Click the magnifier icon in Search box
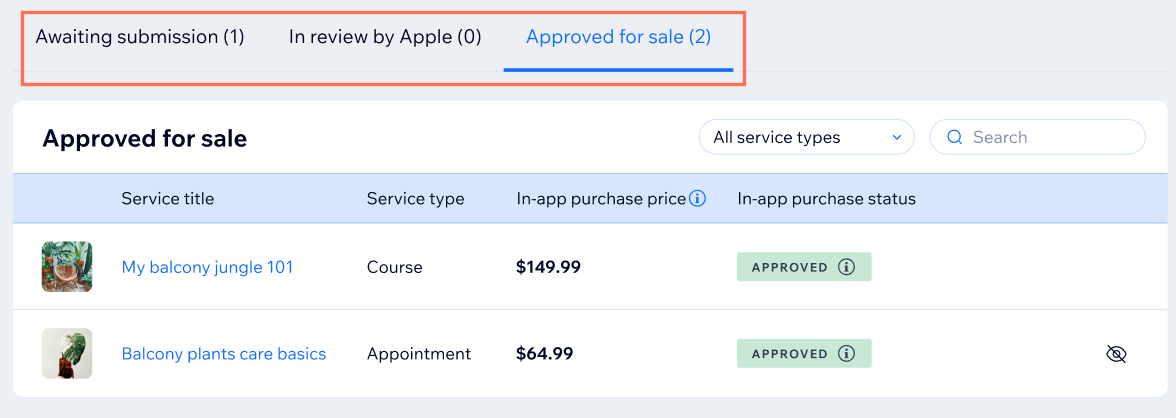 click(x=955, y=137)
